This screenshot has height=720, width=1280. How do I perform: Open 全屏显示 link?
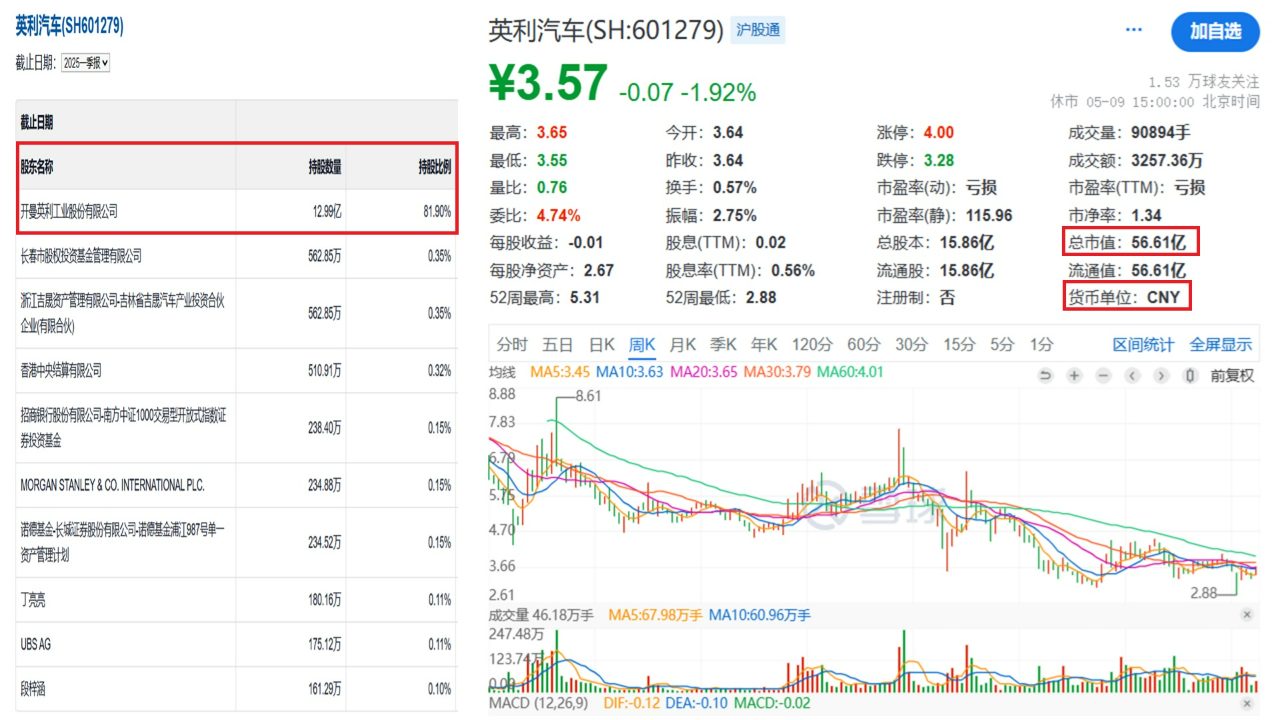(1220, 344)
